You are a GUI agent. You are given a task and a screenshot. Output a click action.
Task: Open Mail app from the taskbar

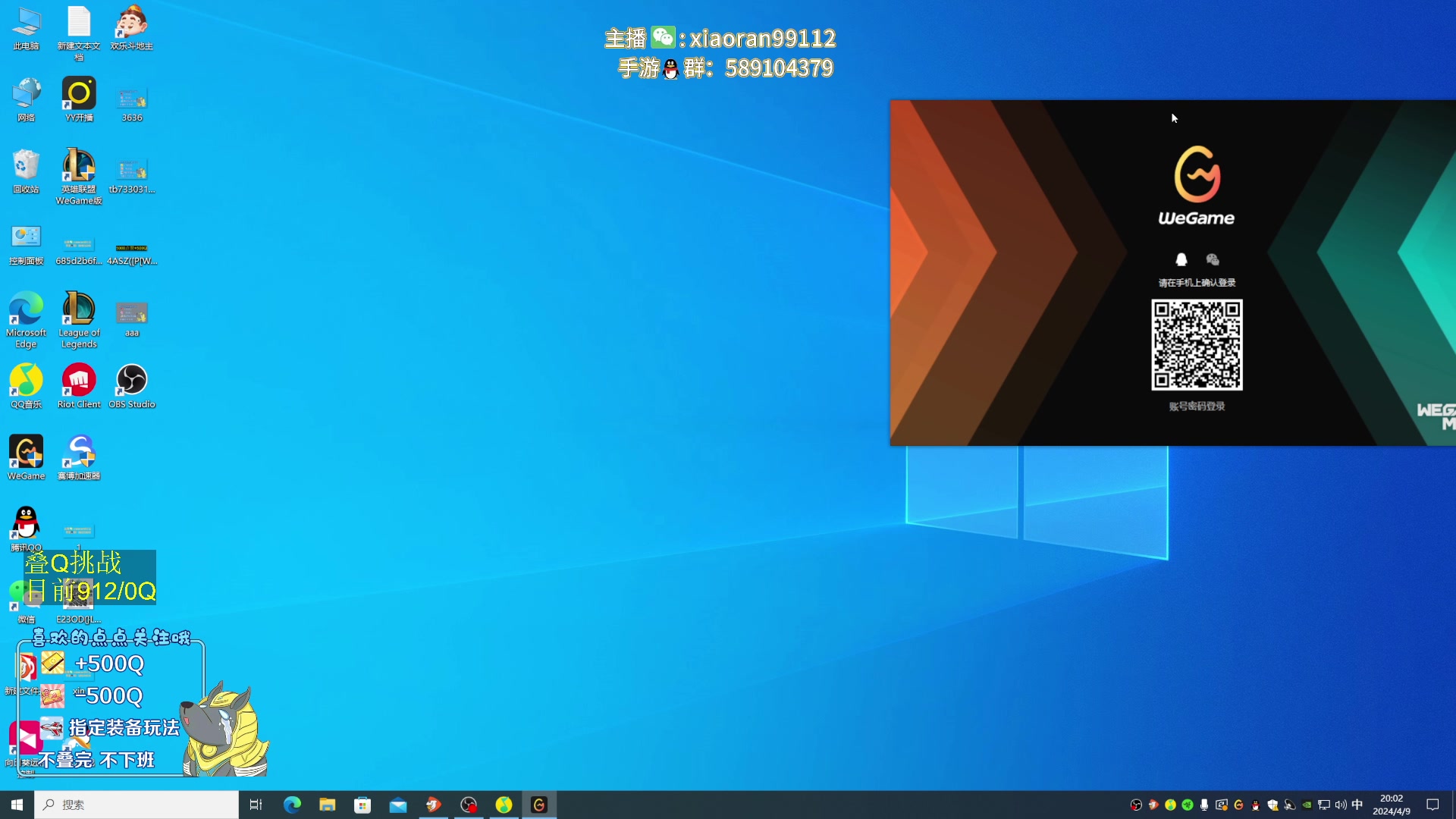click(398, 805)
